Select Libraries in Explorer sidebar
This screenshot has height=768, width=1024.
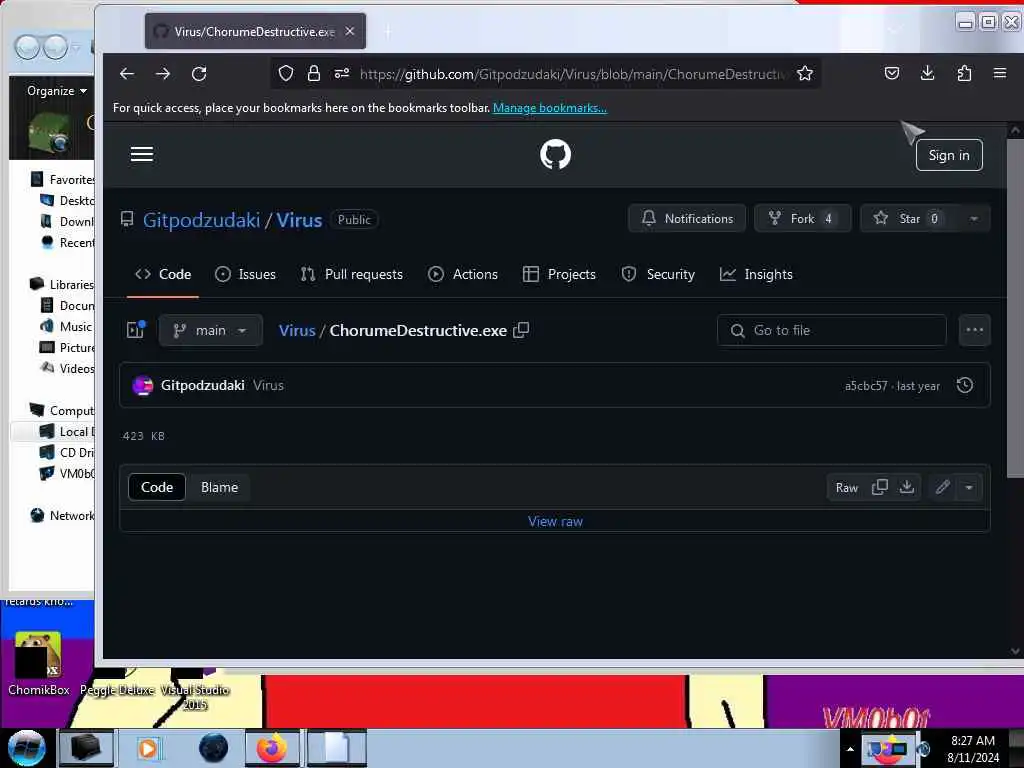coord(63,285)
